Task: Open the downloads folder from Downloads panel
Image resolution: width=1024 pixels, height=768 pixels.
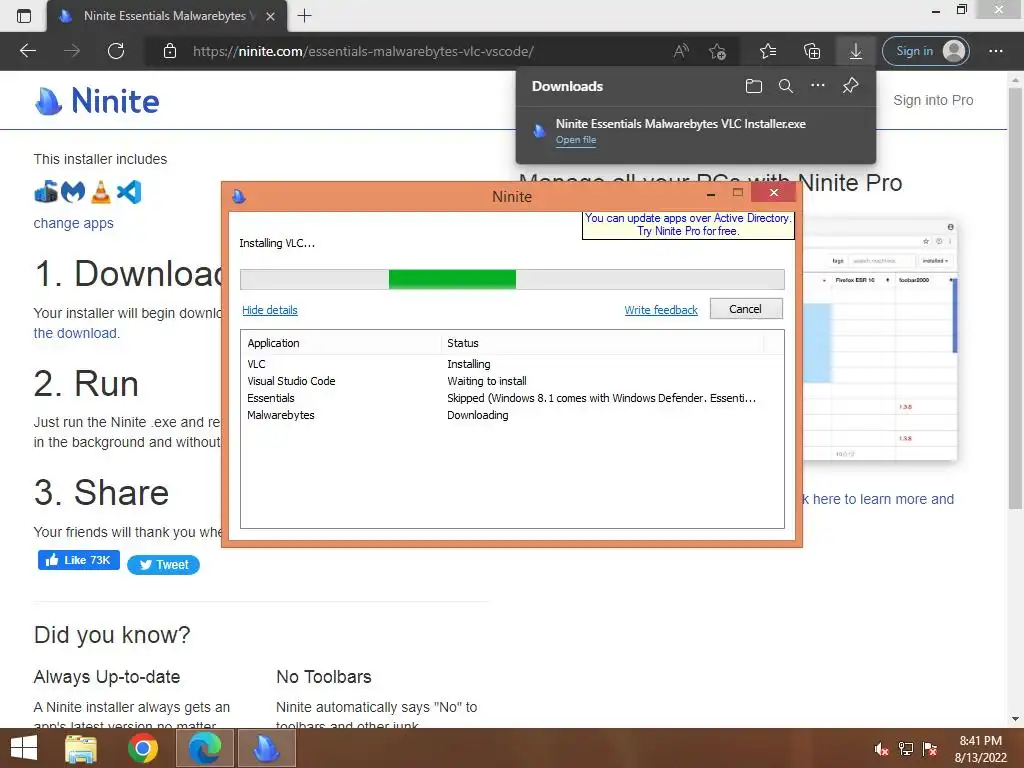Action: [x=754, y=86]
